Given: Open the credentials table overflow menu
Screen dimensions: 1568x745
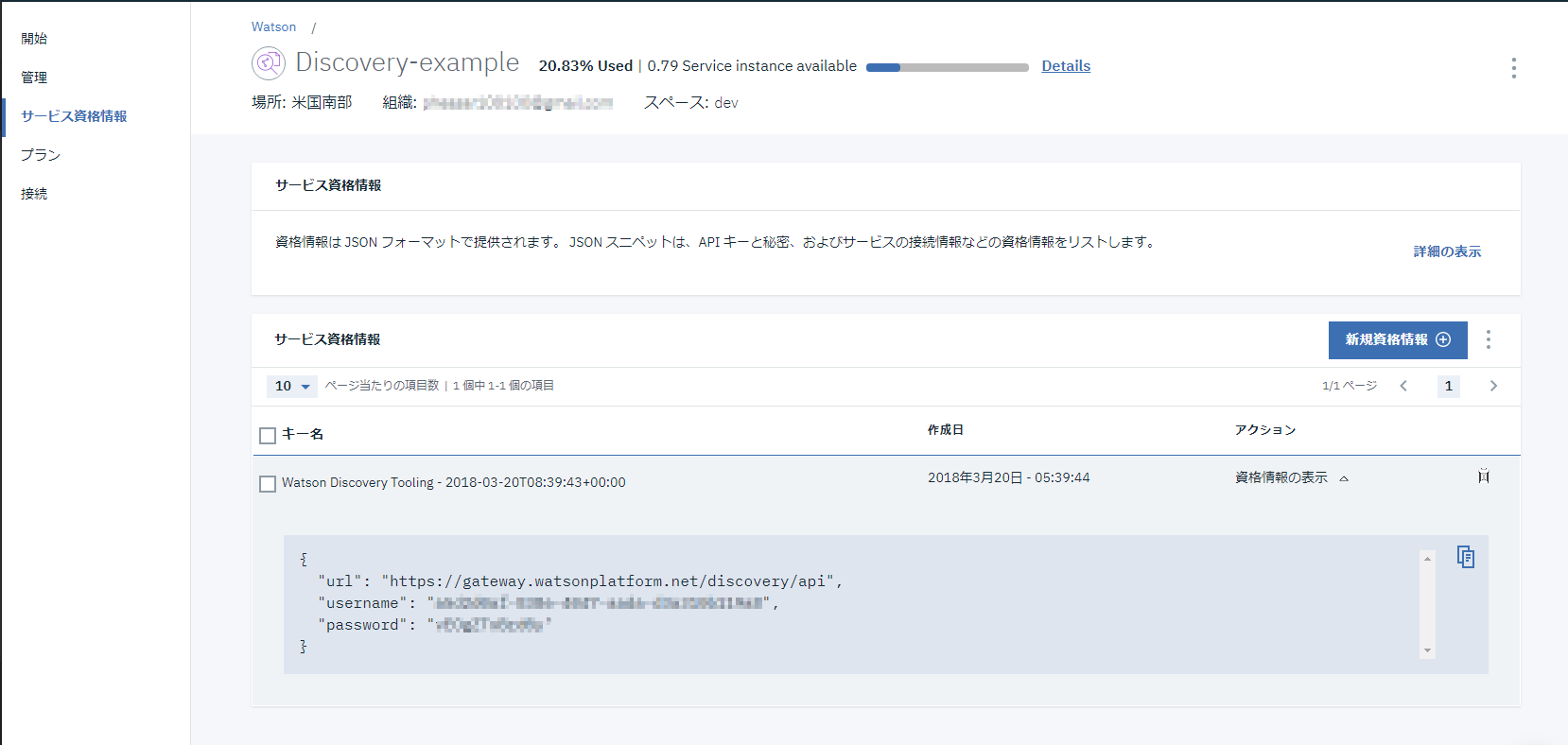Looking at the screenshot, I should point(1488,340).
